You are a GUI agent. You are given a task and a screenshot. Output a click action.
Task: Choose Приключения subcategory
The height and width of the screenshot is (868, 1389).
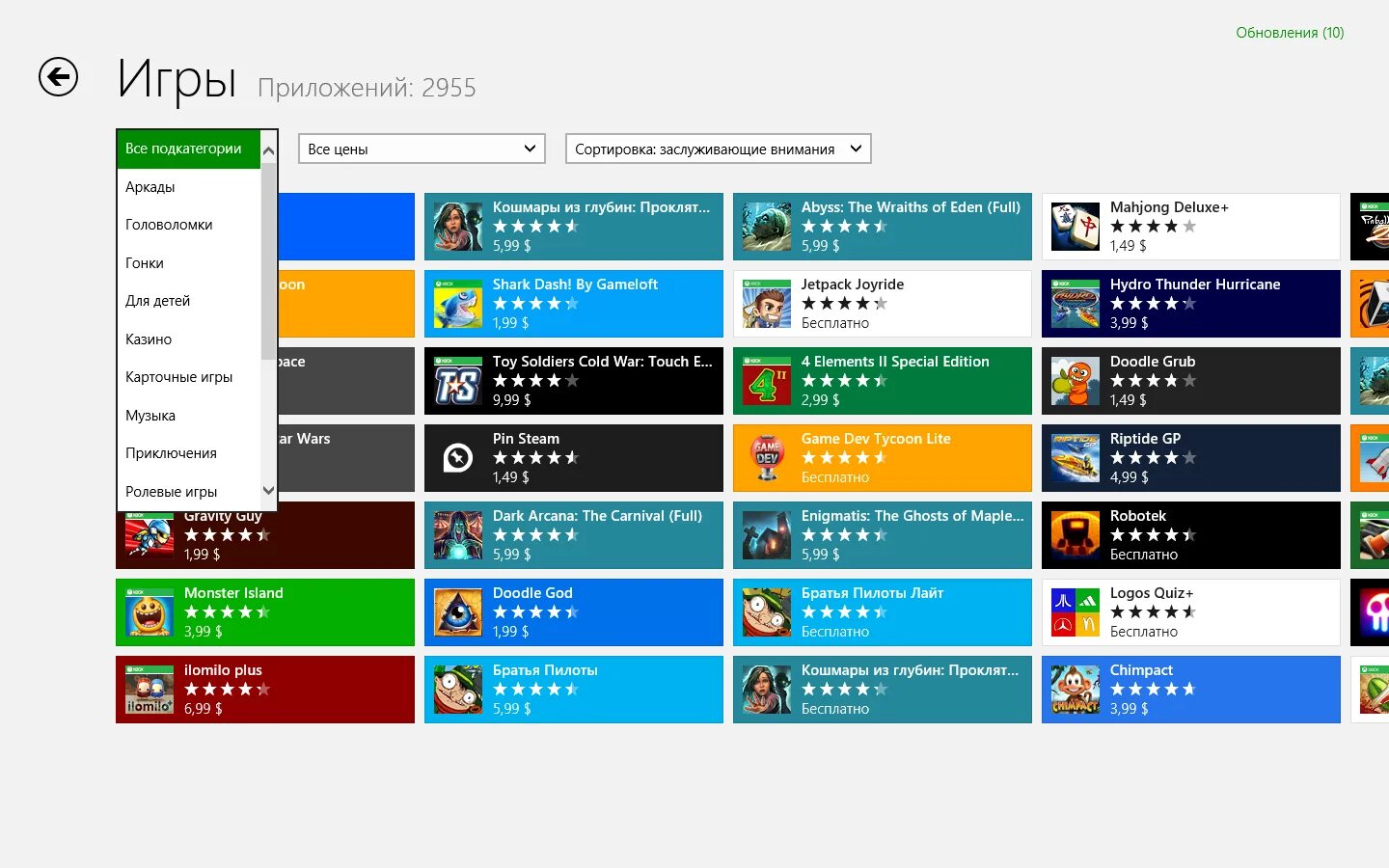tap(189, 453)
